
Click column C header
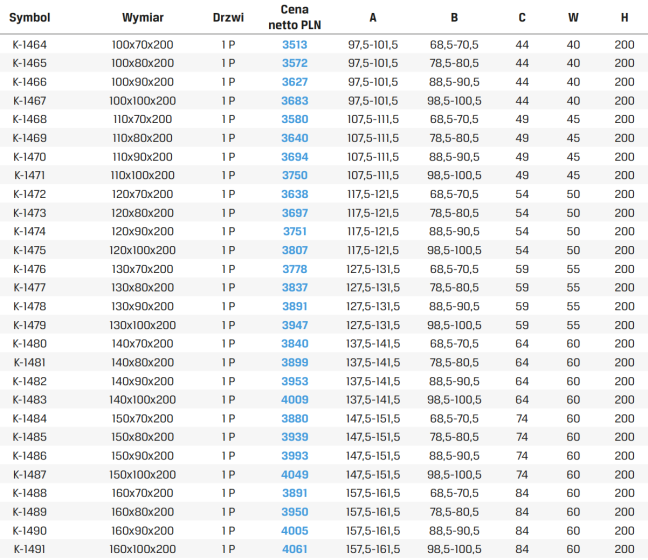522,18
